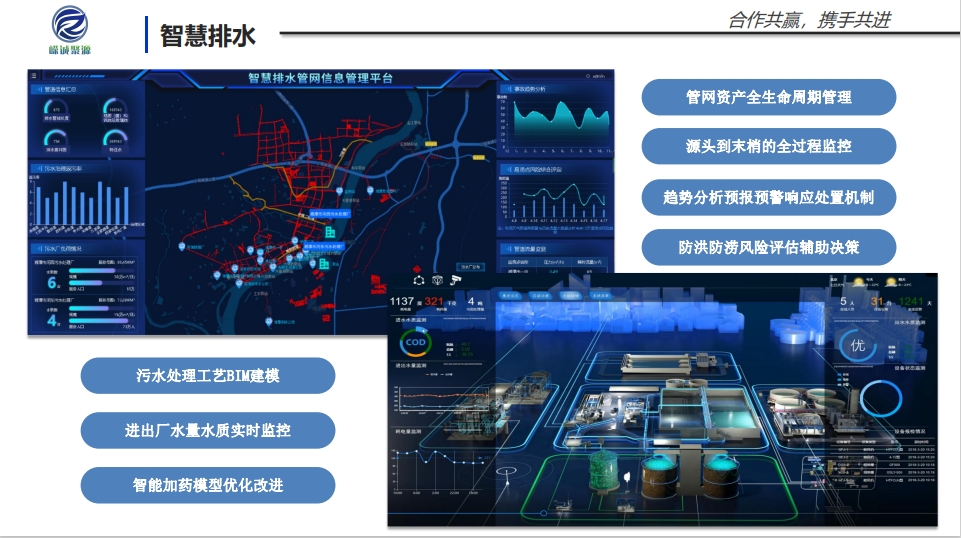Click the COD water quality gauge

[x=415, y=343]
